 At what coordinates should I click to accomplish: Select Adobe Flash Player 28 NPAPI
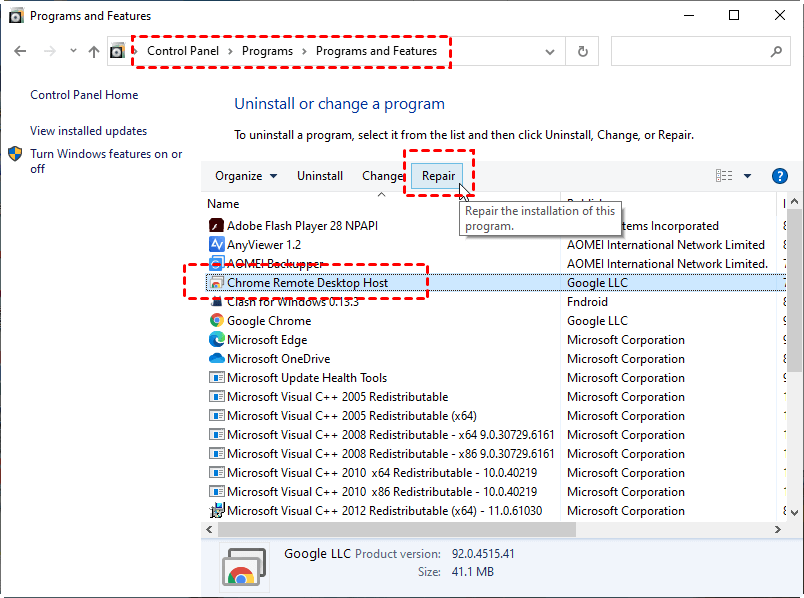point(303,226)
